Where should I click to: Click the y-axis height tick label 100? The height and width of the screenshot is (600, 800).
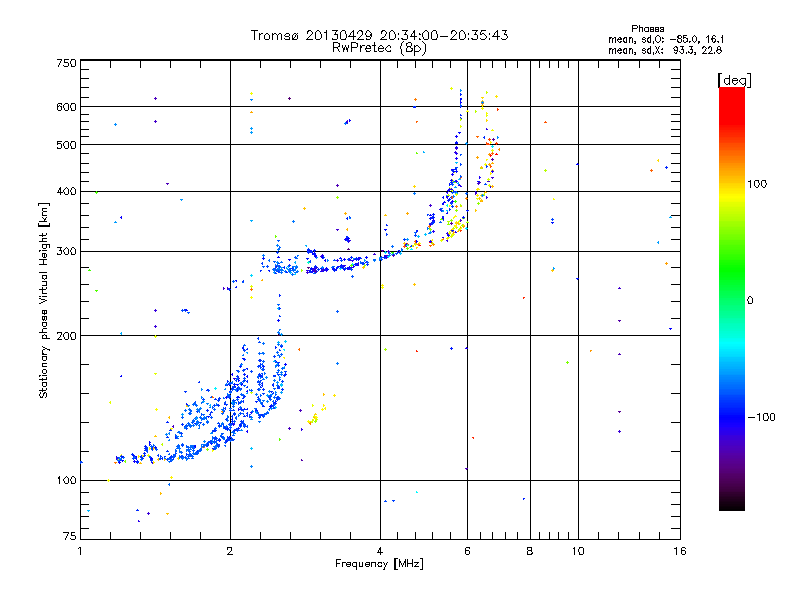(66, 481)
